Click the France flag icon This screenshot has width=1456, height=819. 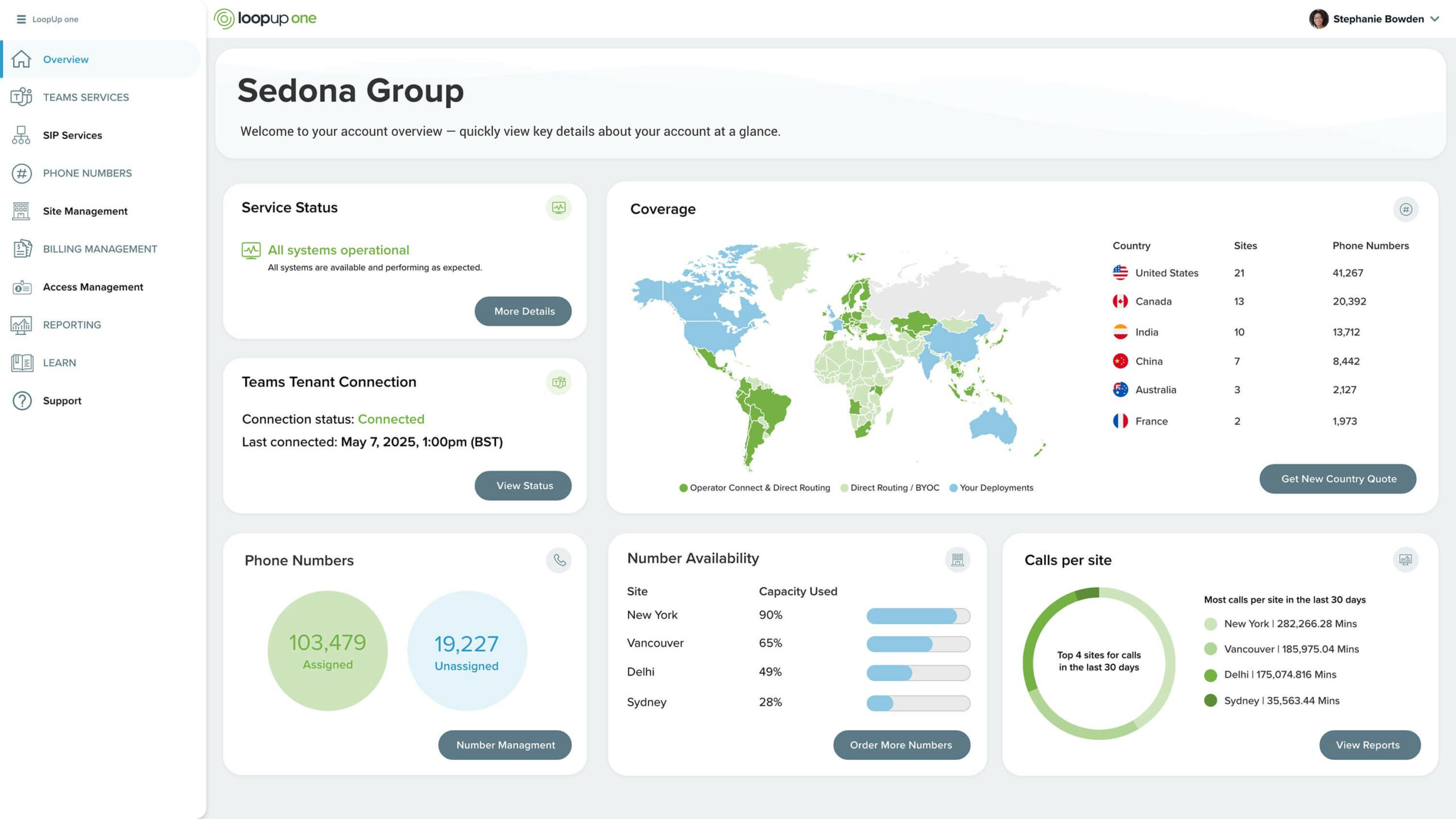click(x=1120, y=421)
